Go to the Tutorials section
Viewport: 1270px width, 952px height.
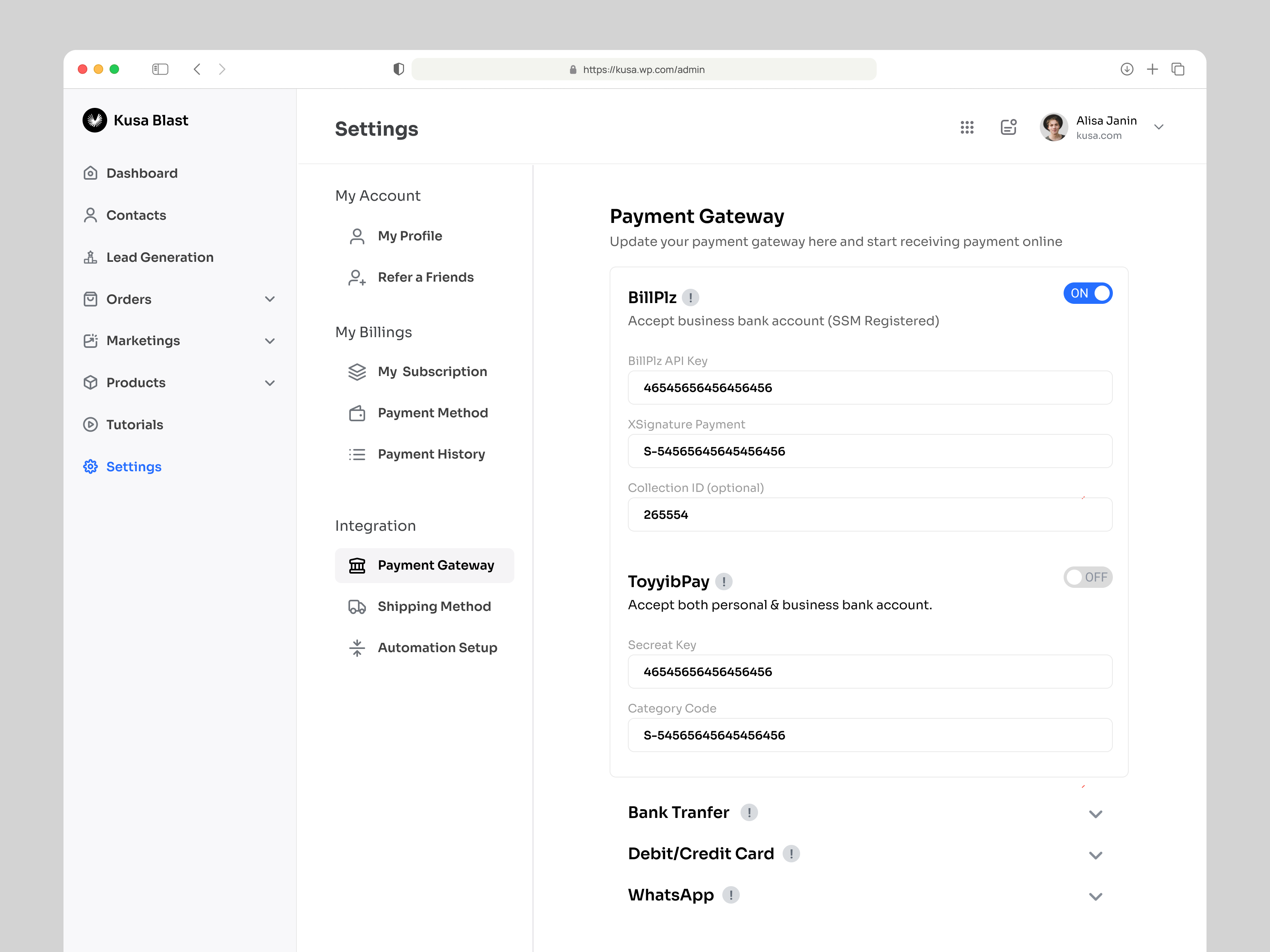click(135, 425)
